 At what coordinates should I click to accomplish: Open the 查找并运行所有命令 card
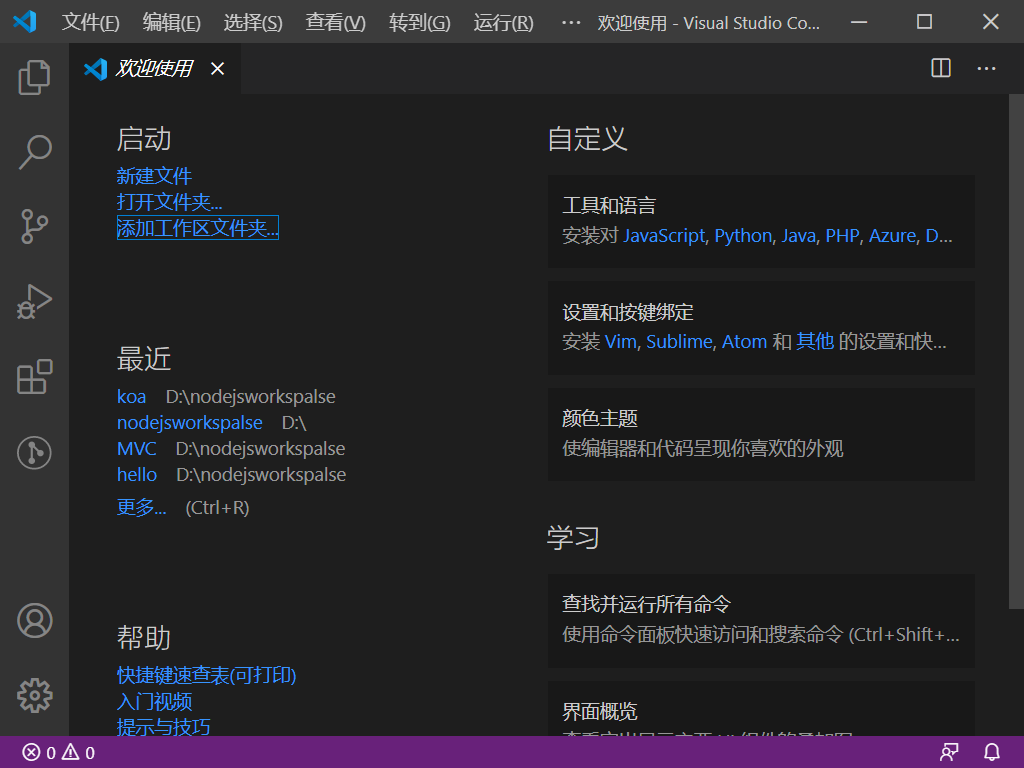761,621
